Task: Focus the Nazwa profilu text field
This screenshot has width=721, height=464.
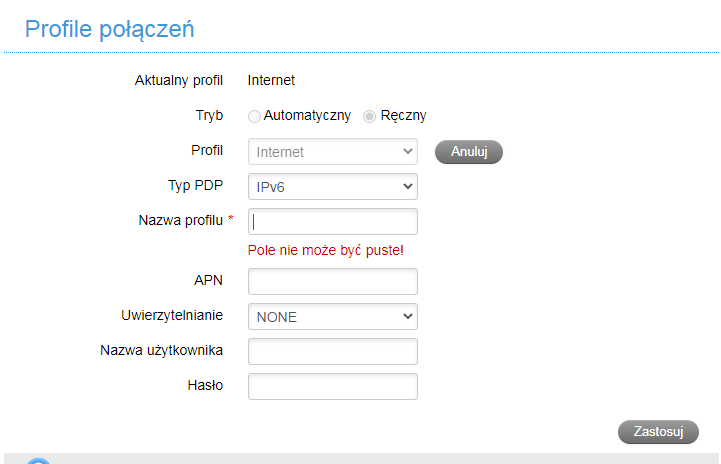Action: point(332,221)
